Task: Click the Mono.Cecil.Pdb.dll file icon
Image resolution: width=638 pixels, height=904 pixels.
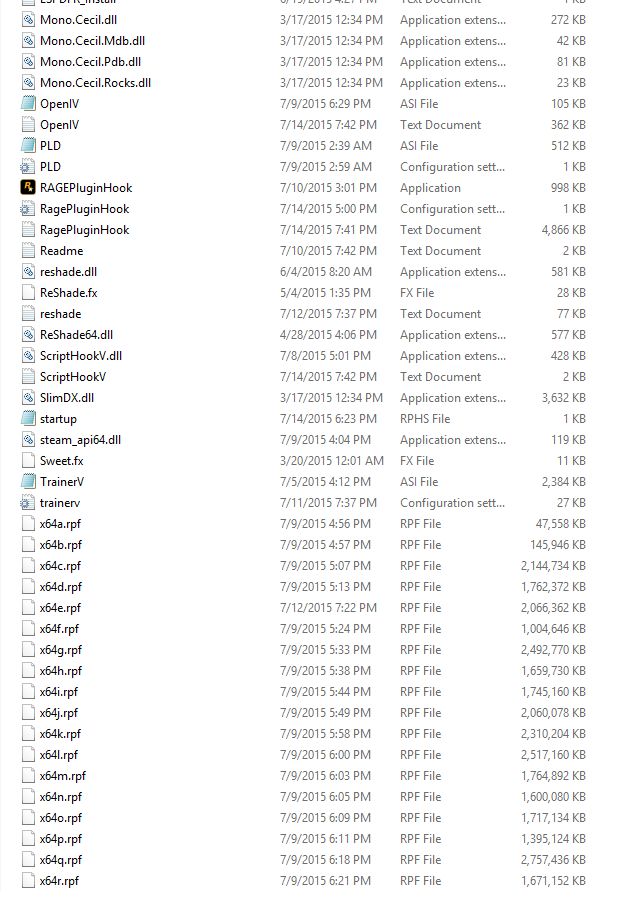Action: point(28,62)
